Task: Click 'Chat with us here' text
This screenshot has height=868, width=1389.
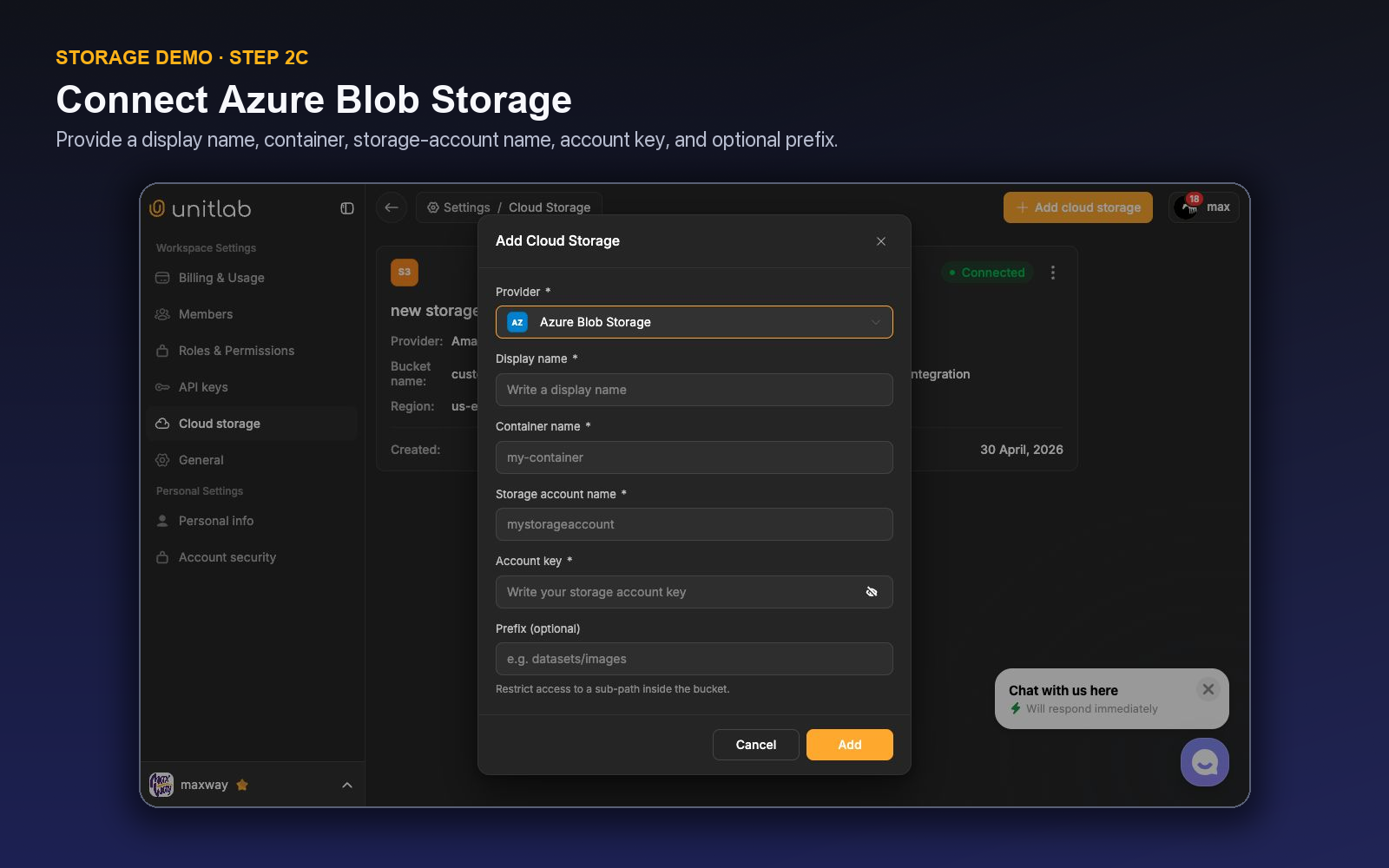Action: [x=1063, y=691]
